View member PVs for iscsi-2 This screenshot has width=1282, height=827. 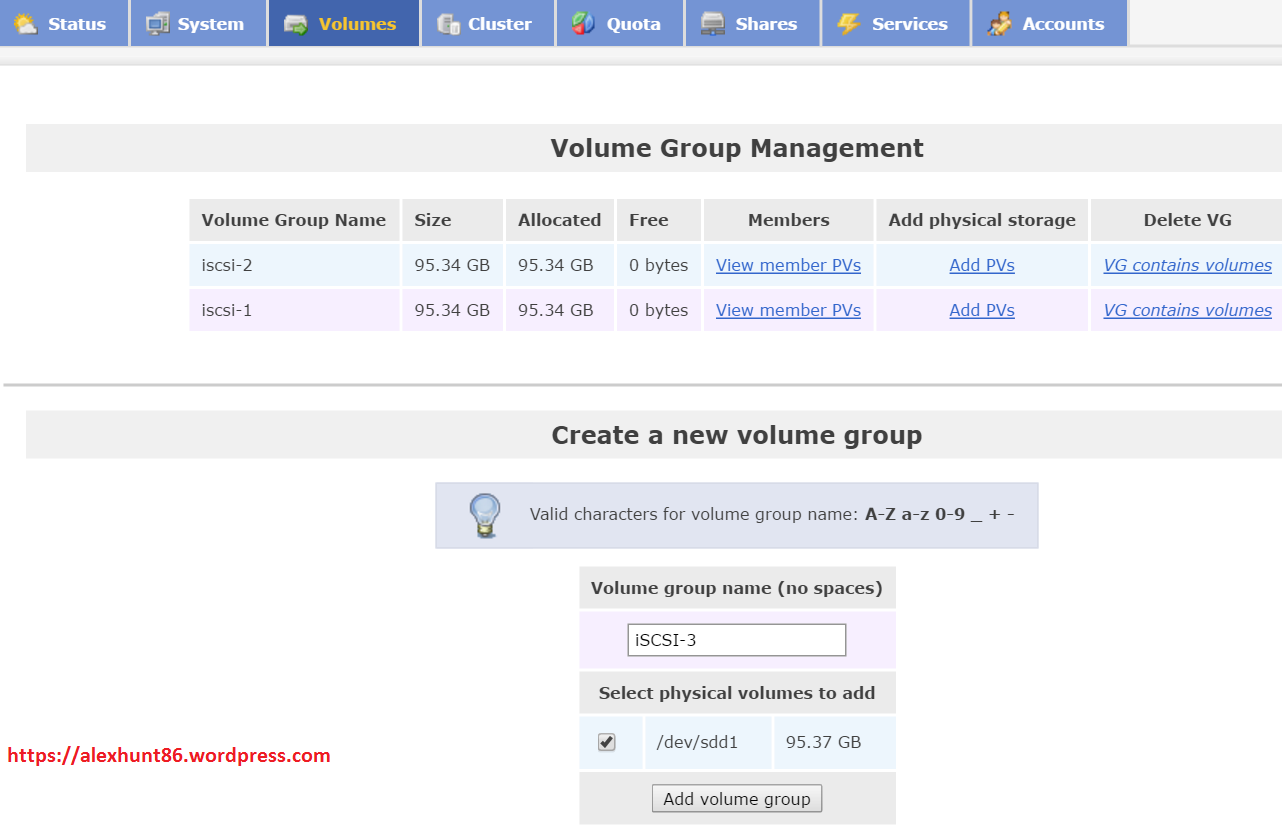coord(788,265)
